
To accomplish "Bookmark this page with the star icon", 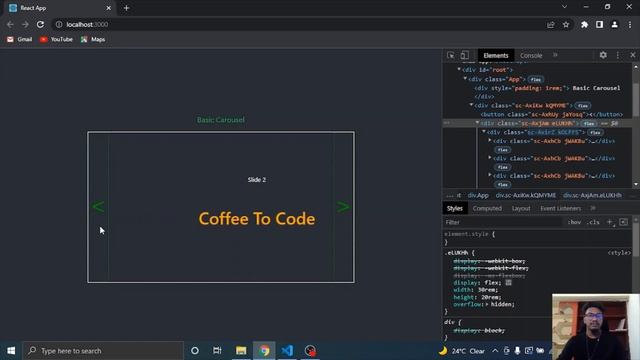I will pos(566,24).
